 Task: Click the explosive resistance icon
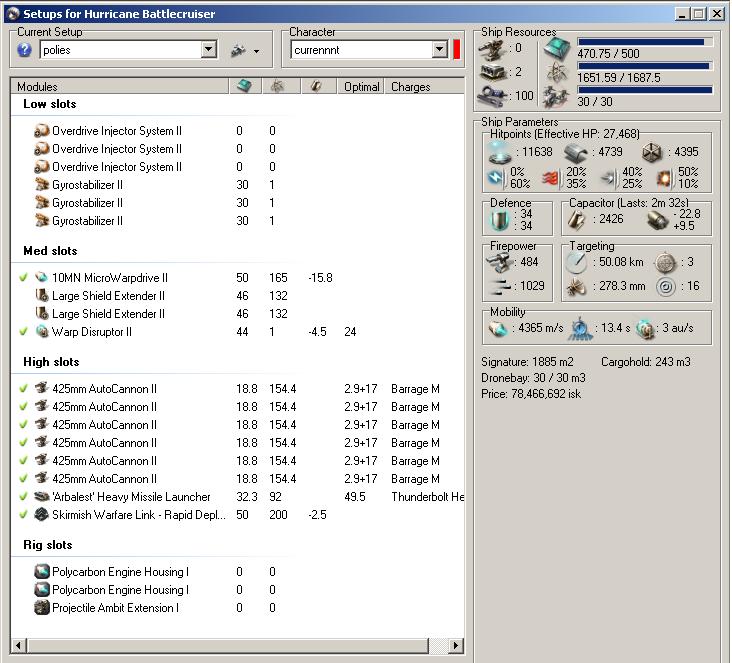point(665,178)
